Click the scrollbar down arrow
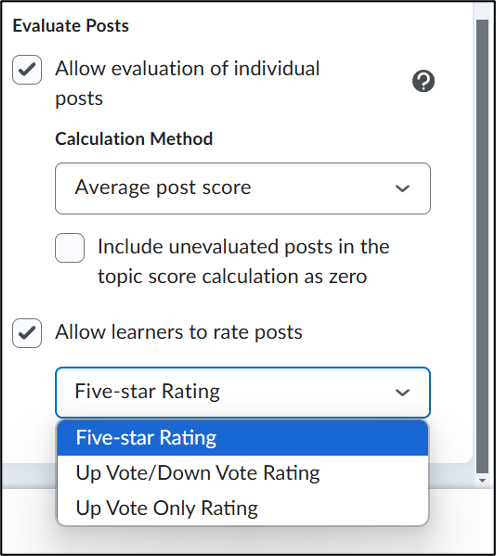This screenshot has height=556, width=496. coord(482,481)
